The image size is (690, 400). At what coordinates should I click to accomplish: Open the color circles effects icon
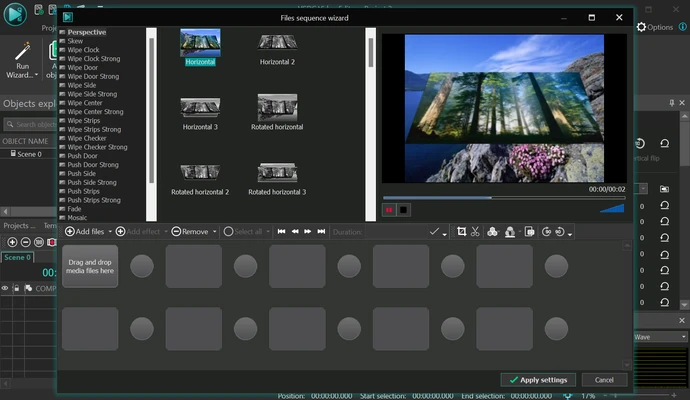[492, 231]
